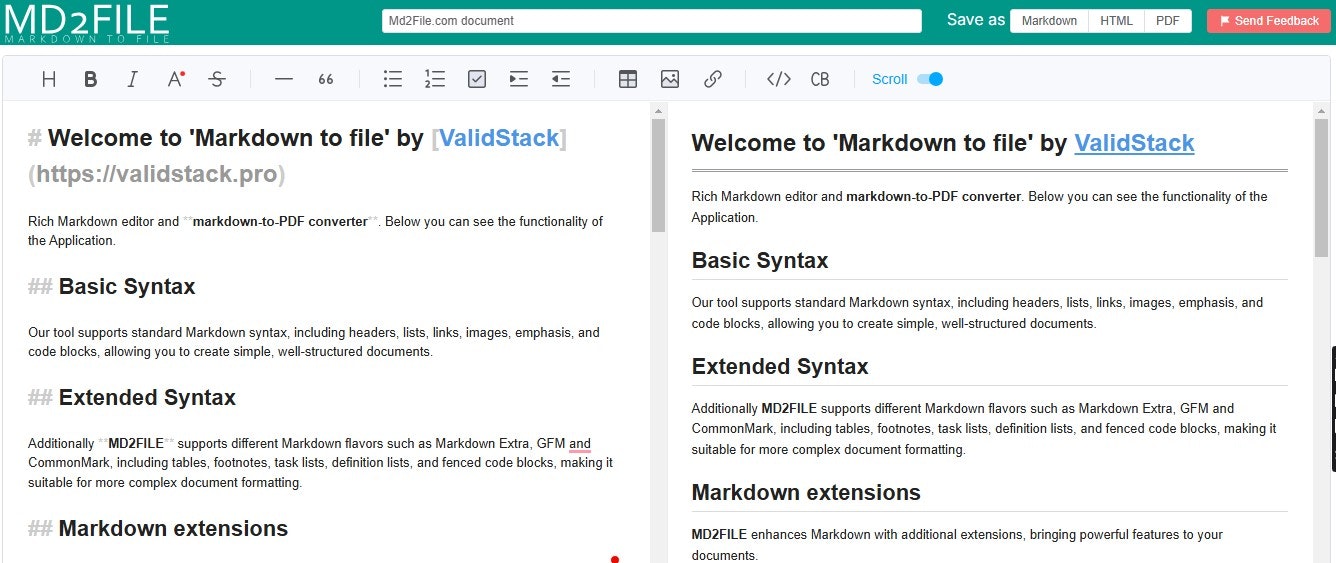Click the underlined word 'and' in editor
This screenshot has height=563, width=1336.
[580, 443]
